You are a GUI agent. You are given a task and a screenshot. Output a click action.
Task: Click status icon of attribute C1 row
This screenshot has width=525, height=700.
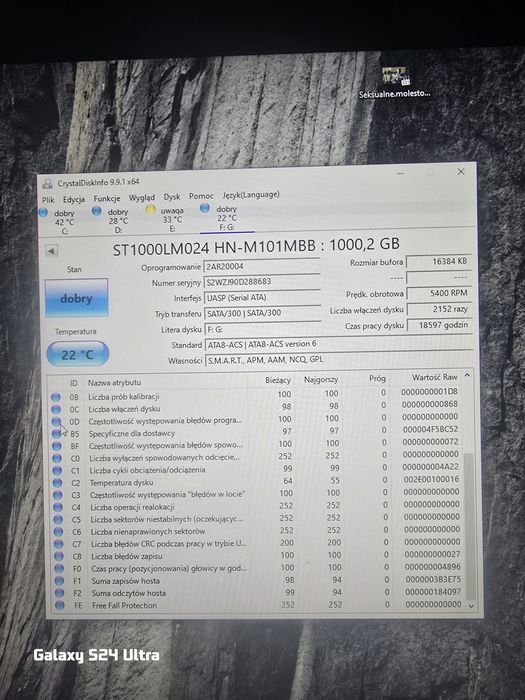(57, 470)
